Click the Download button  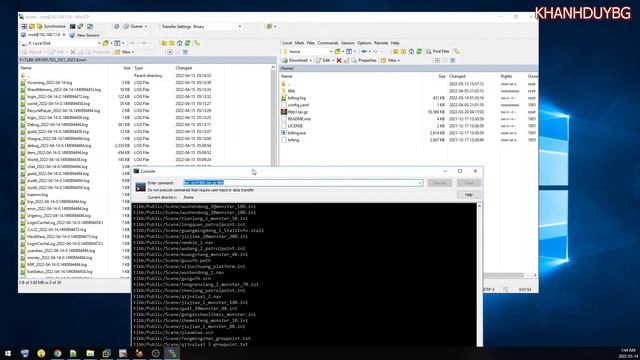coord(297,60)
